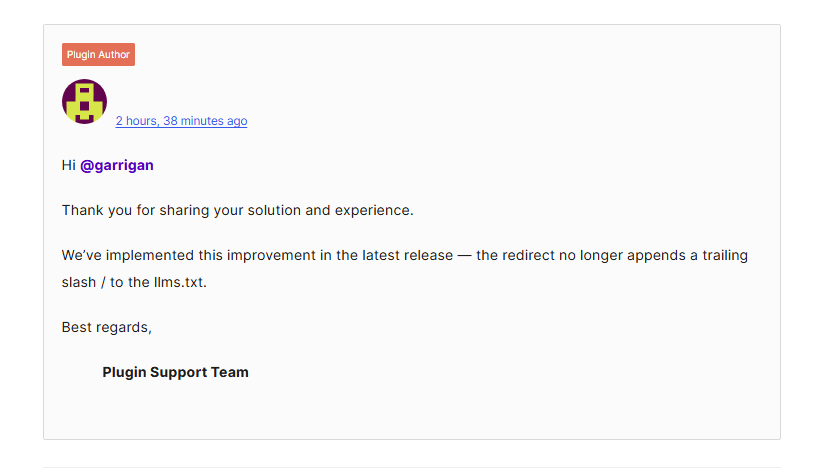Image resolution: width=832 pixels, height=470 pixels.
Task: Click the orange Plugin Author badge
Action: click(98, 55)
